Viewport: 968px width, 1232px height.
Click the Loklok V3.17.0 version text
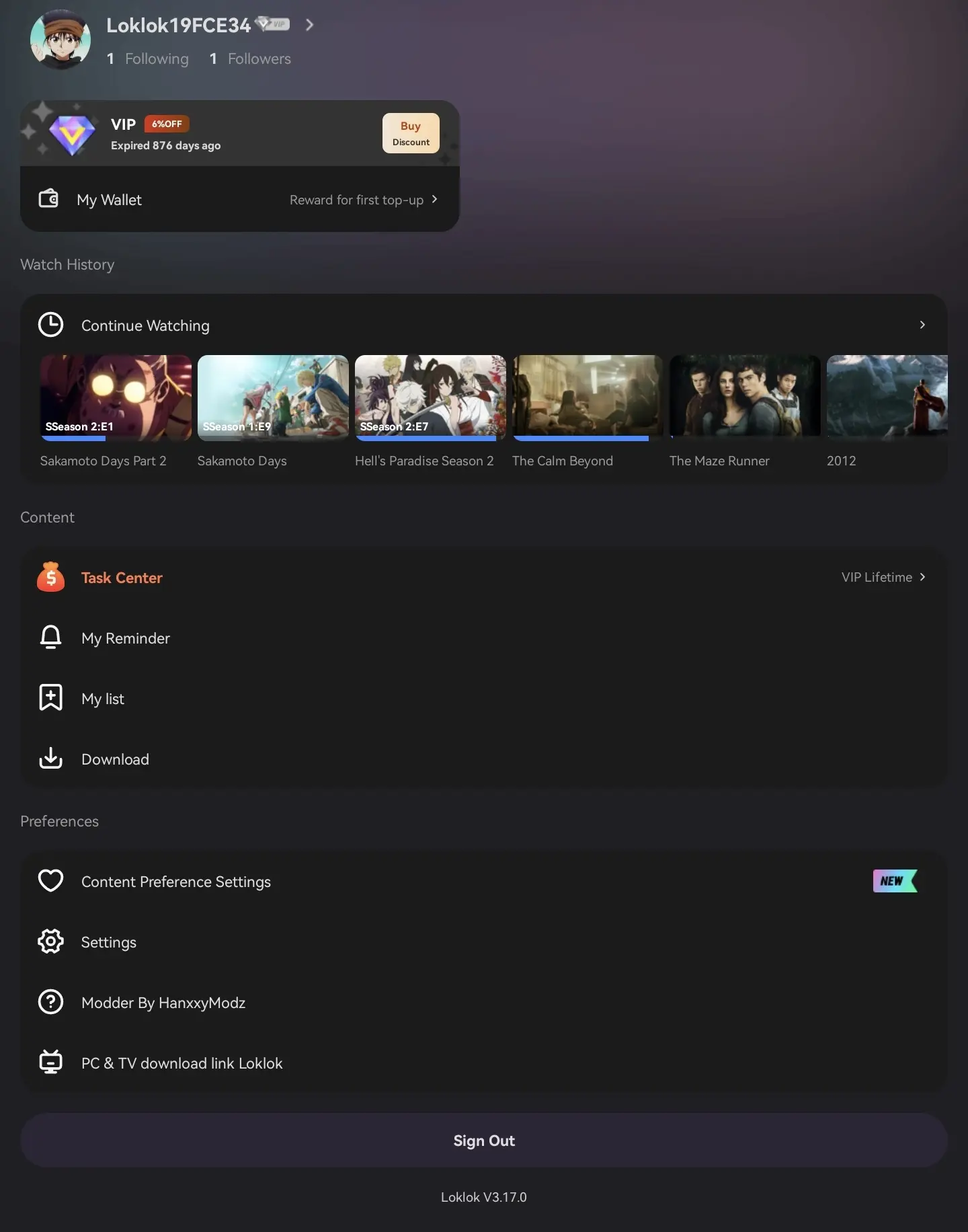pos(484,1197)
